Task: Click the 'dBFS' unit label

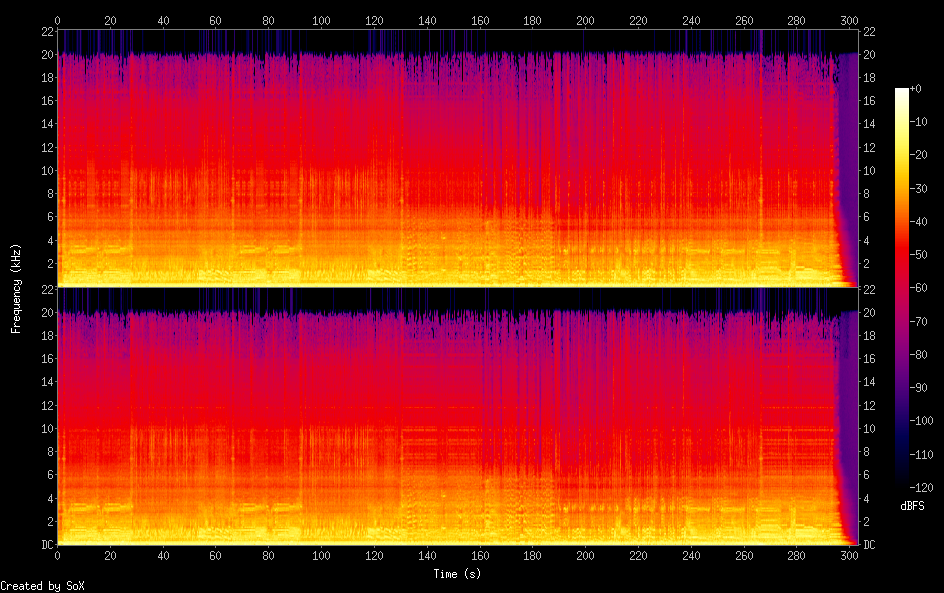Action: (912, 506)
